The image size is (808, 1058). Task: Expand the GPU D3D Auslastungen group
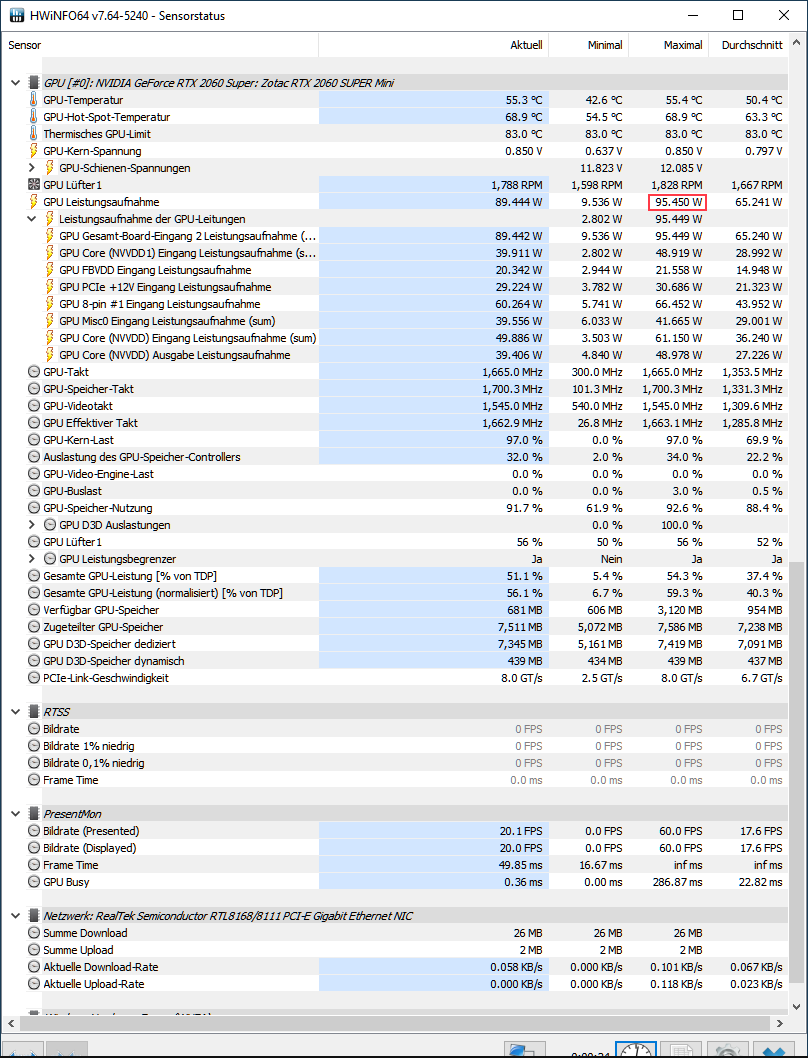click(32, 525)
